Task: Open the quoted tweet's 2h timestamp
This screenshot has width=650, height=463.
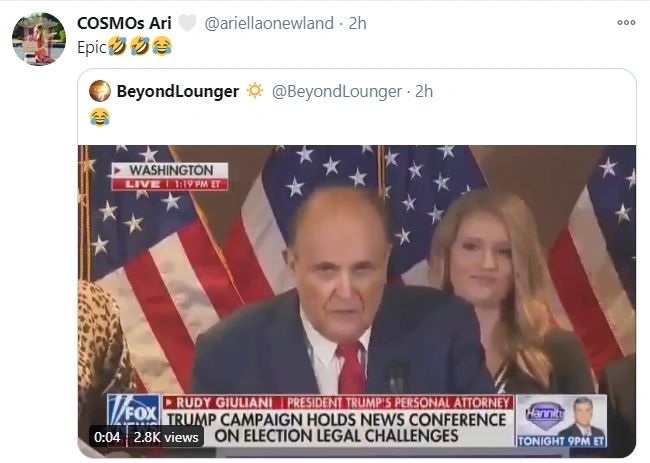Action: click(424, 91)
